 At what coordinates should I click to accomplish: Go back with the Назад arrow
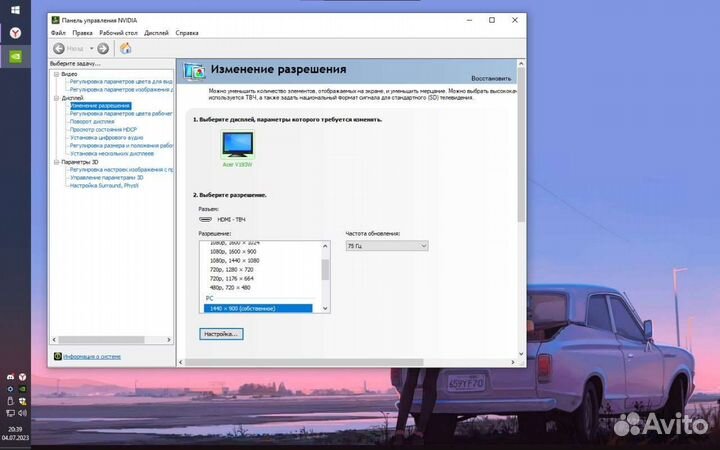pos(59,48)
